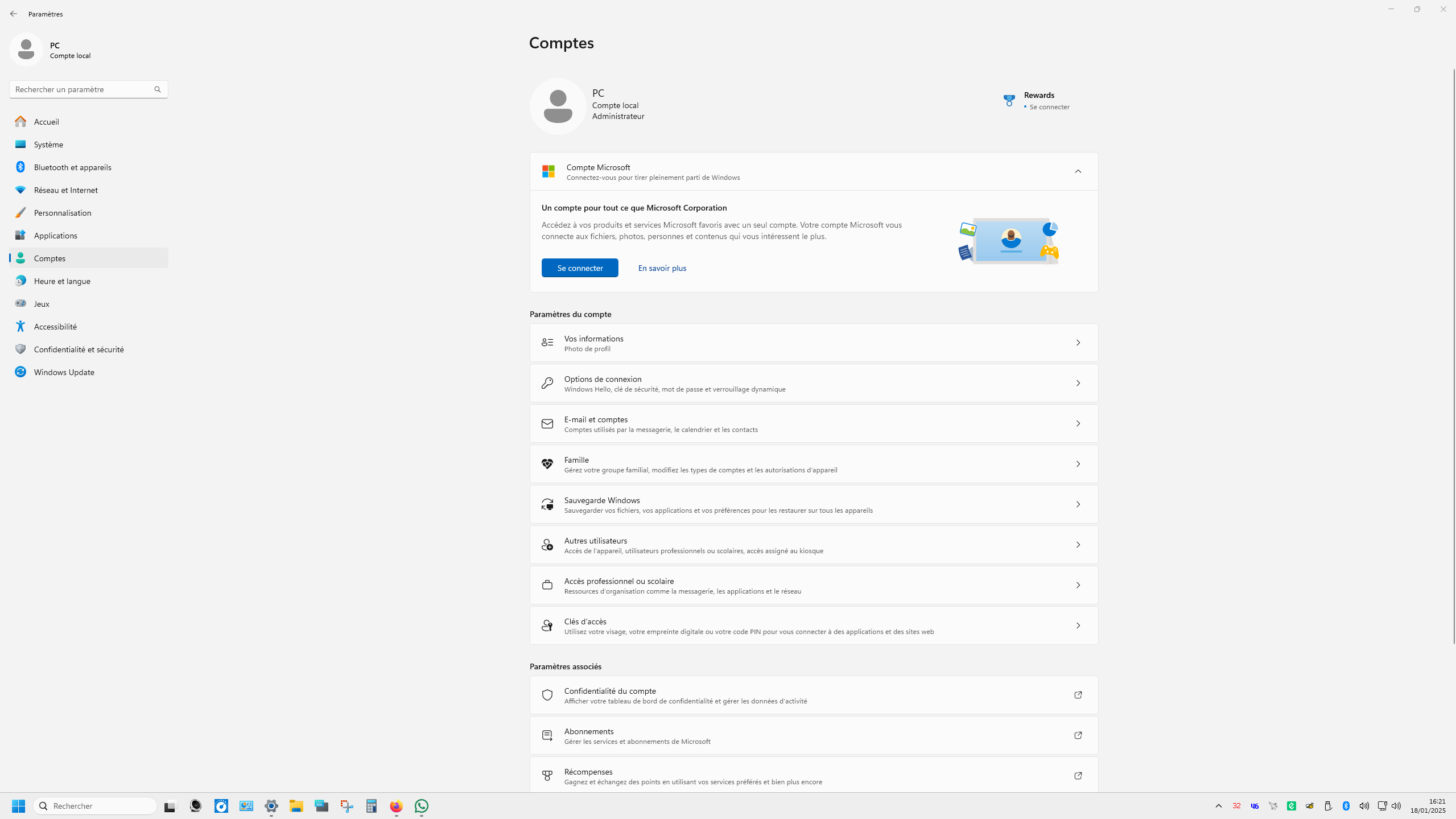Open external link for Abonnements
This screenshot has width=1456, height=819.
(x=1078, y=735)
